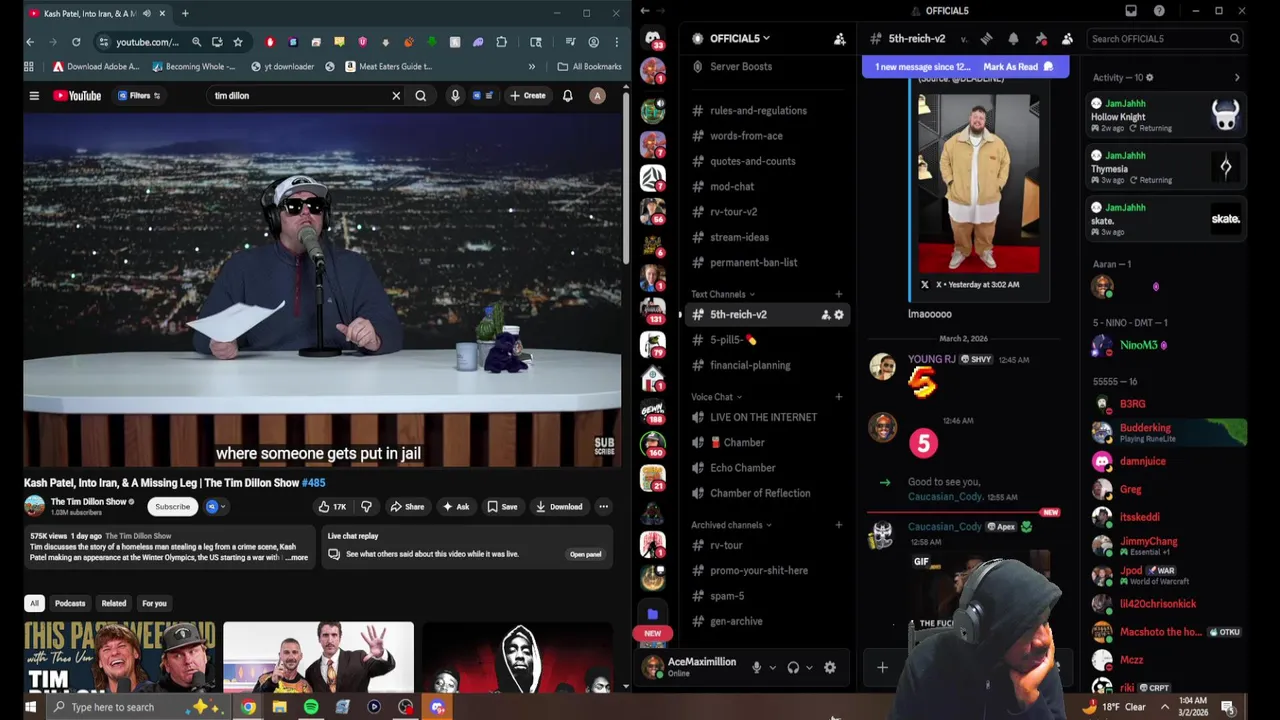Open Discord direct messages home icon
This screenshot has width=1280, height=720.
click(653, 39)
